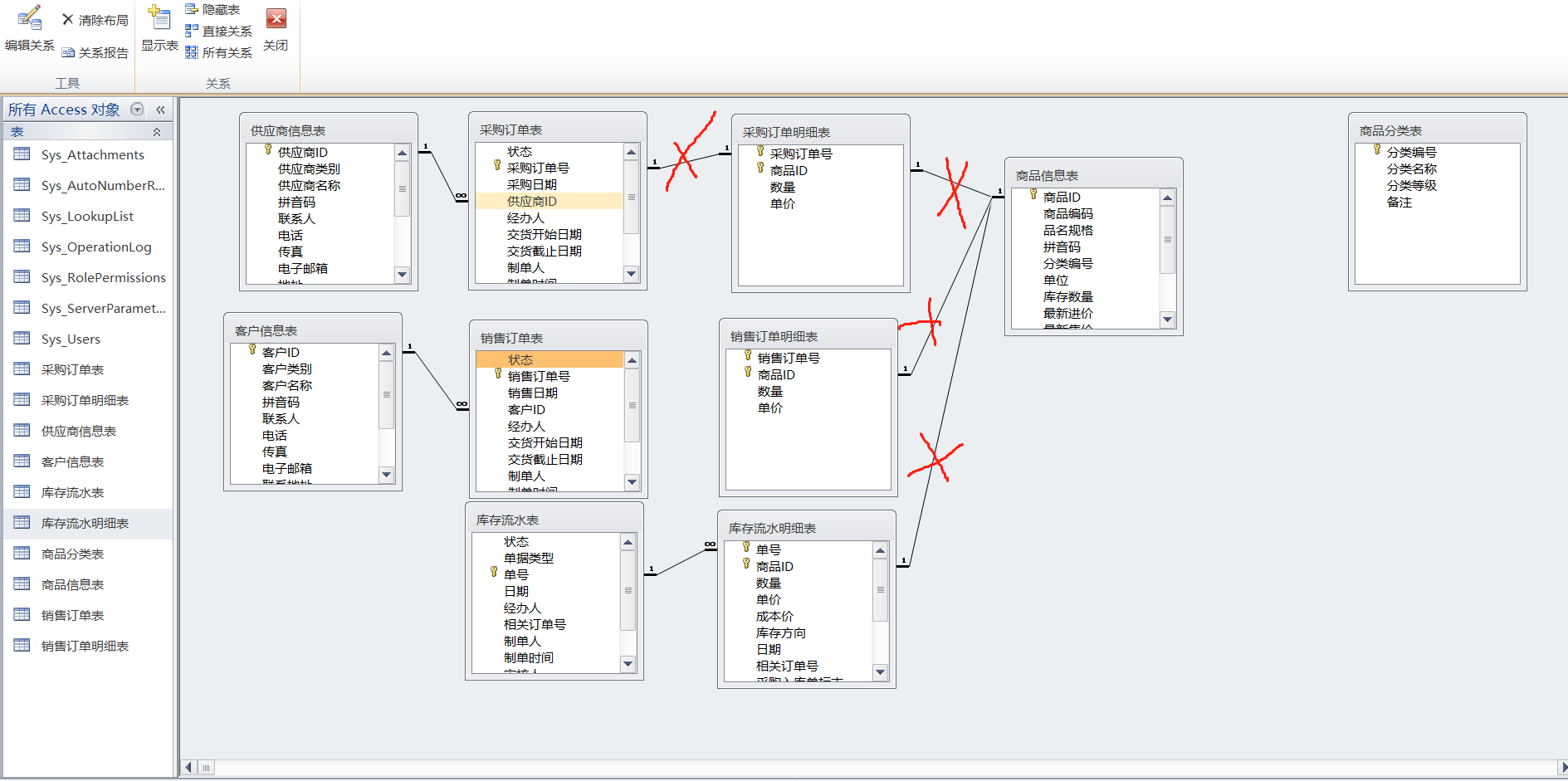Click the 销售订单明细表 table icon in the navigation pane
Screen dimensions: 1568x781
coord(22,646)
